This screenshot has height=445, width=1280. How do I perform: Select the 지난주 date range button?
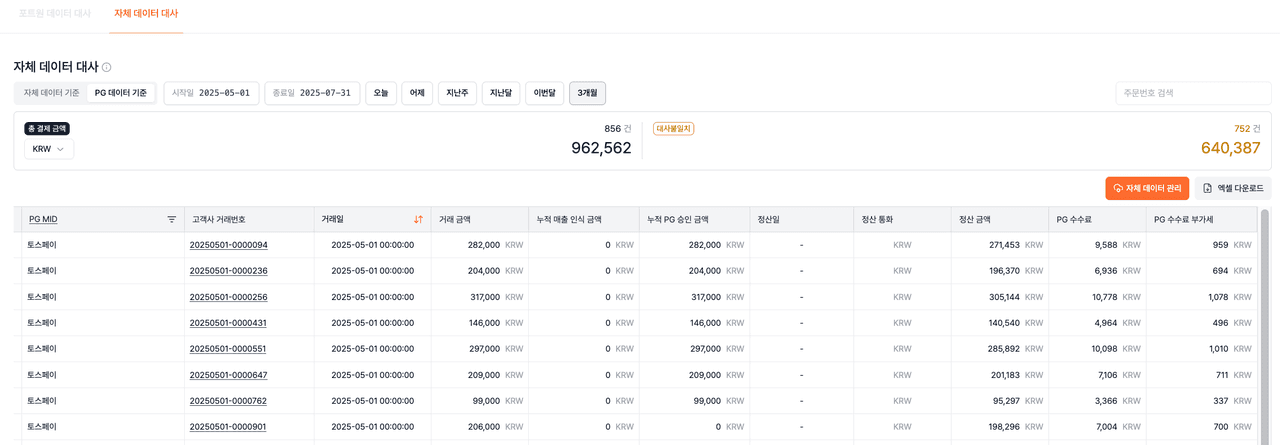click(x=457, y=93)
